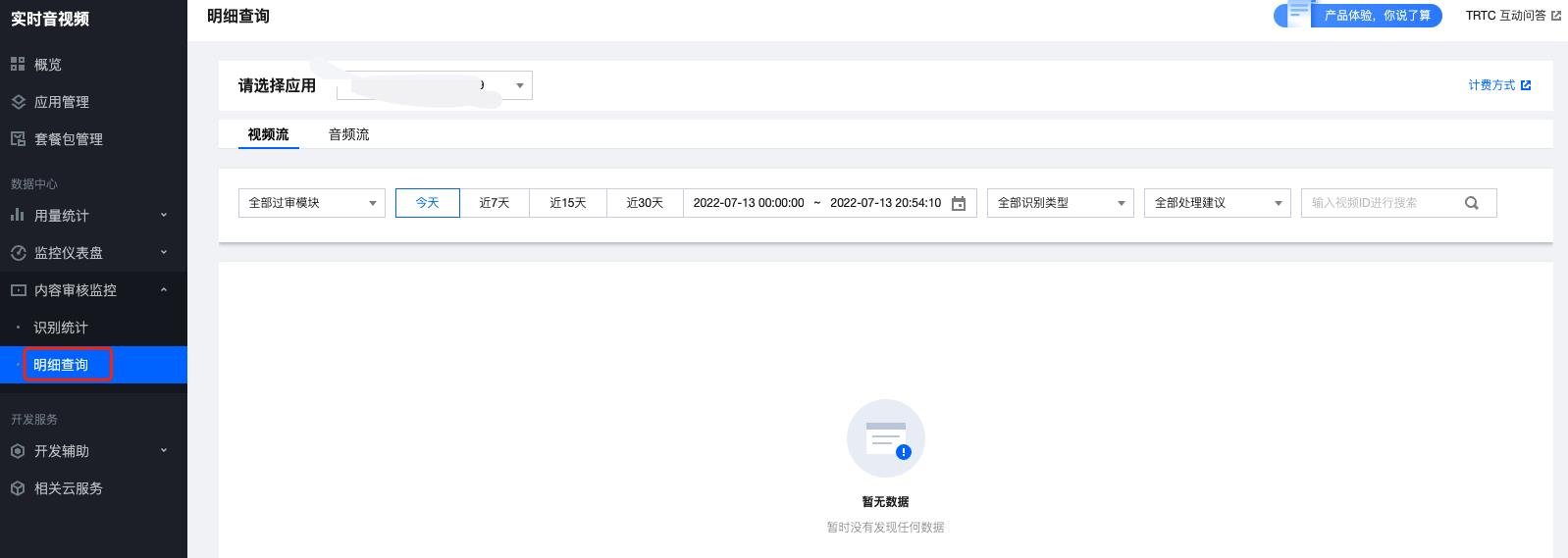This screenshot has height=558, width=1568.
Task: Open the calendar date picker icon
Action: (x=959, y=203)
